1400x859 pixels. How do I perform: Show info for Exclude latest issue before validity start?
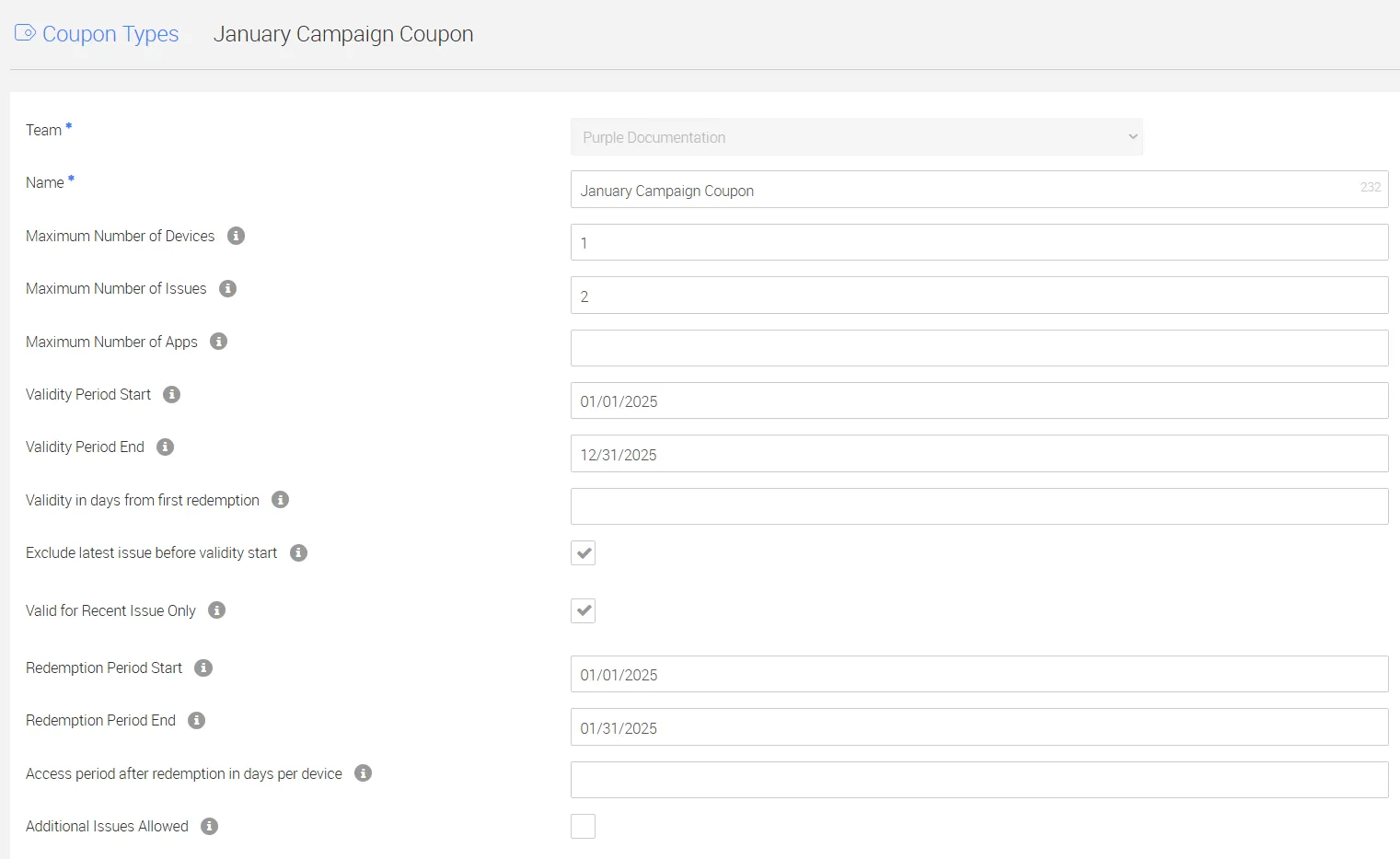pyautogui.click(x=299, y=552)
